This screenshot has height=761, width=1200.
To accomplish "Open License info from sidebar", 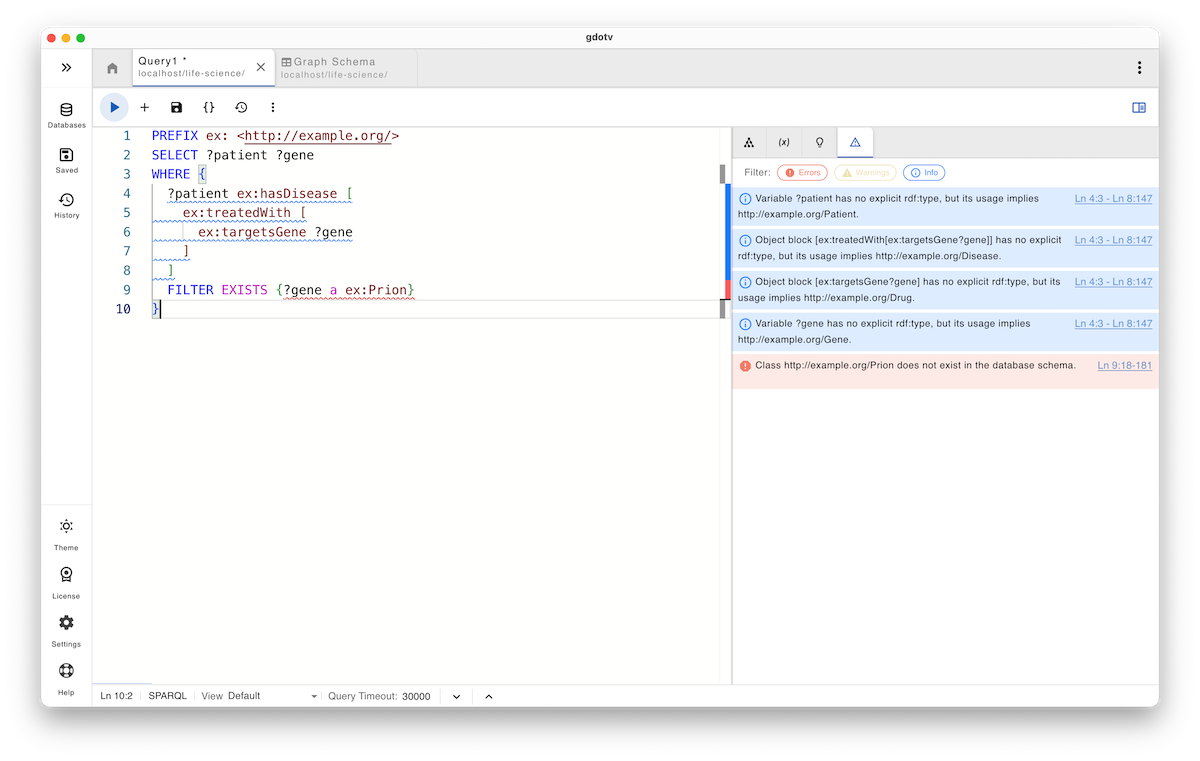I will 65,580.
